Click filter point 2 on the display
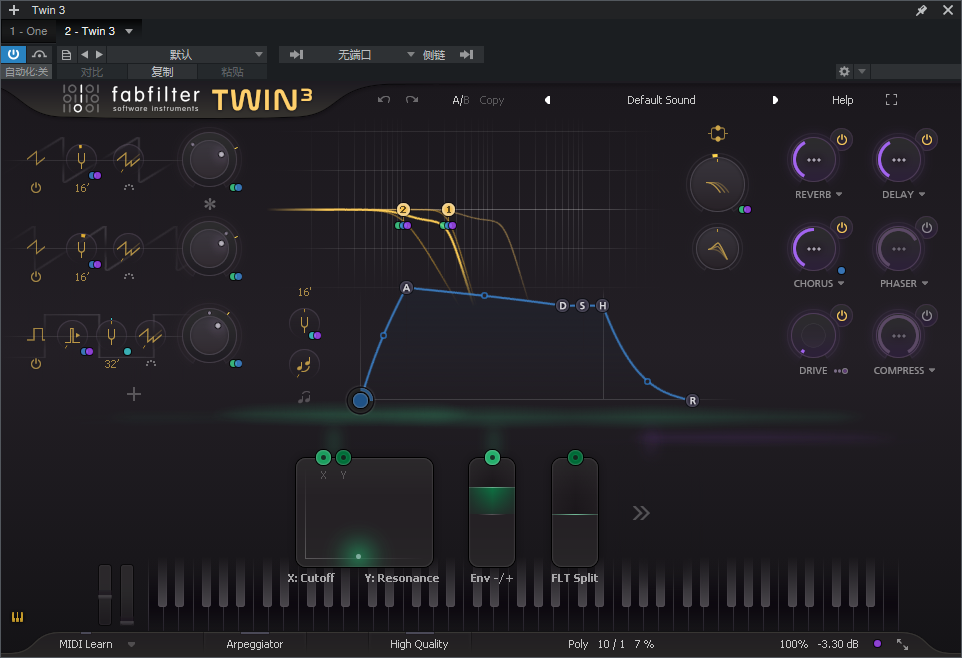This screenshot has width=962, height=658. click(x=403, y=210)
